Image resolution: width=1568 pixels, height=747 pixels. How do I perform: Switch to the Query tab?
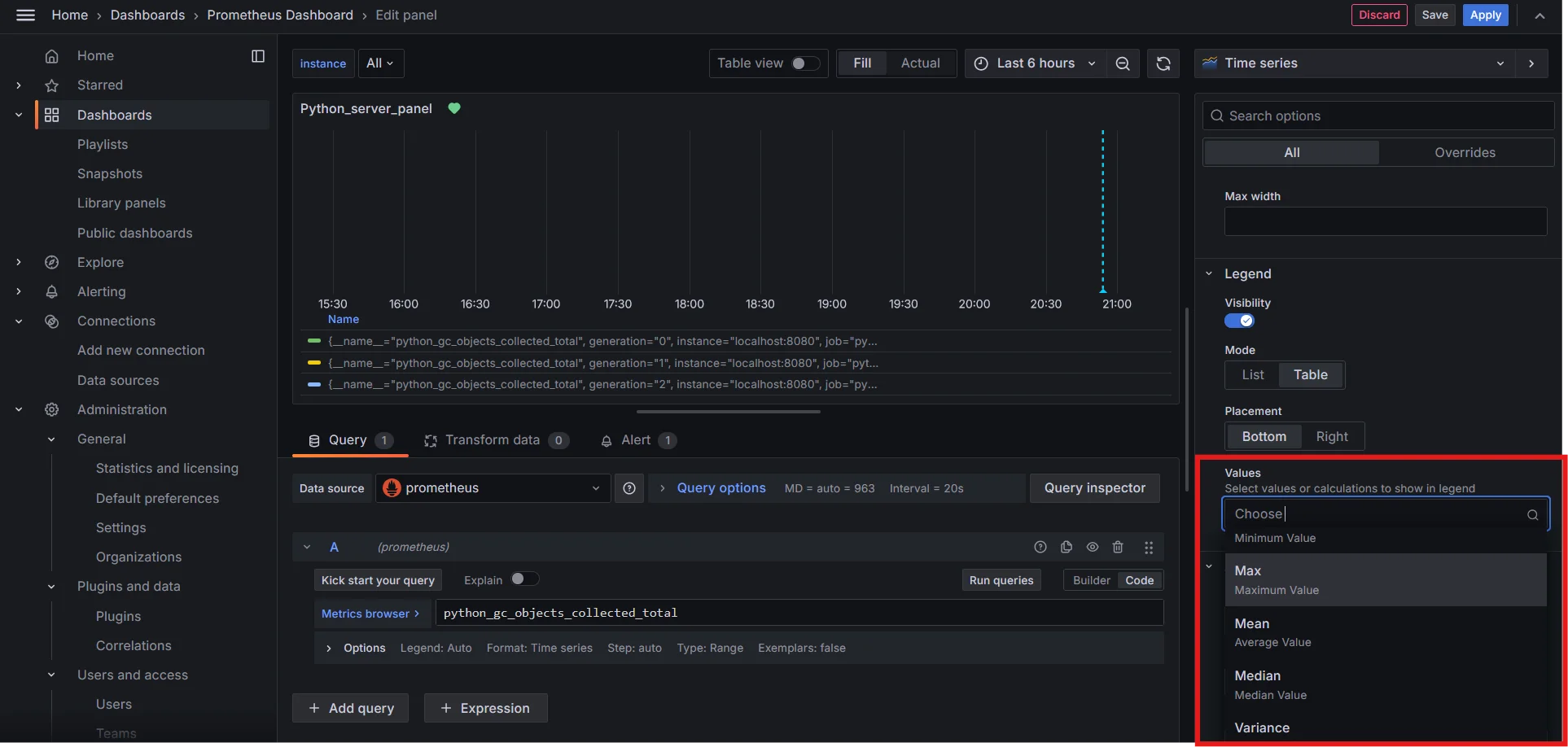350,440
